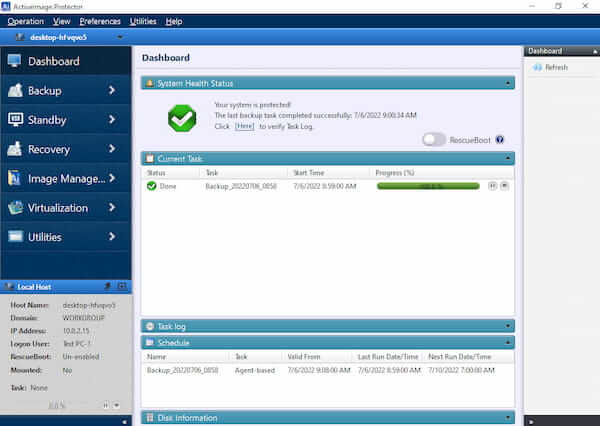Expand the Disk Information section
The width and height of the screenshot is (600, 426).
(509, 418)
